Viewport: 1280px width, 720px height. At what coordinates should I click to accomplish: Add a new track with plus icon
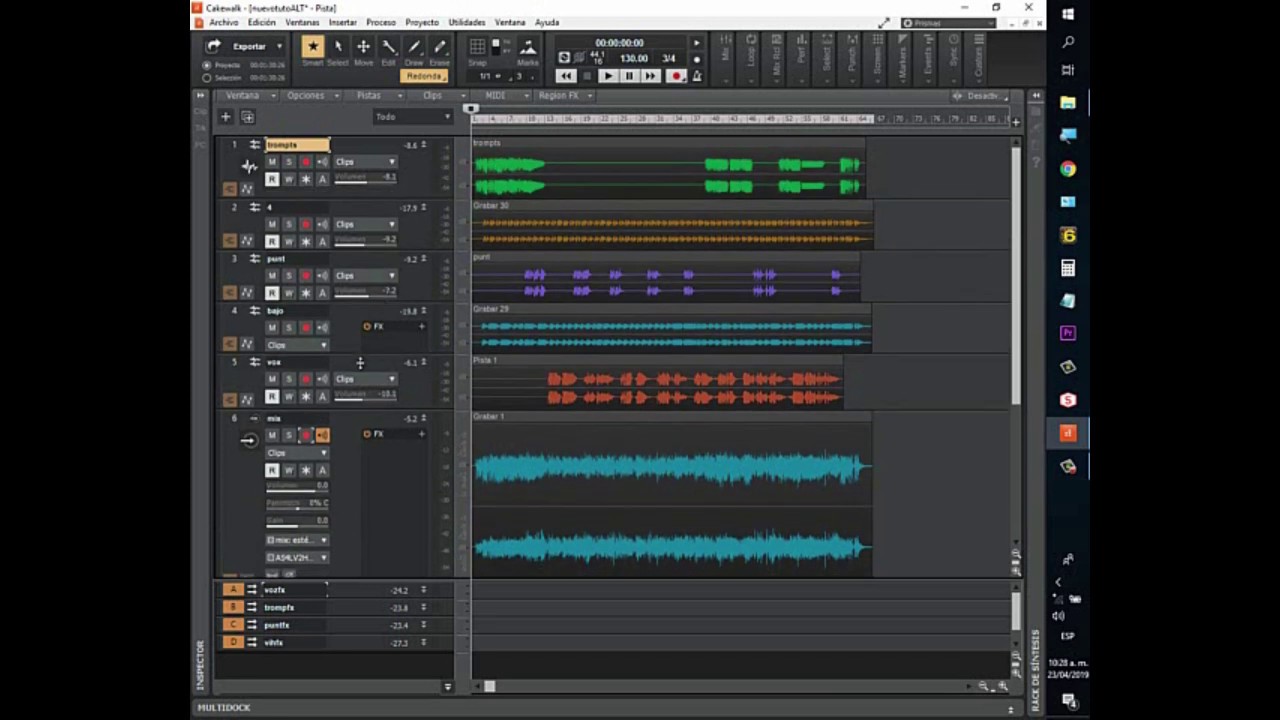pyautogui.click(x=226, y=117)
